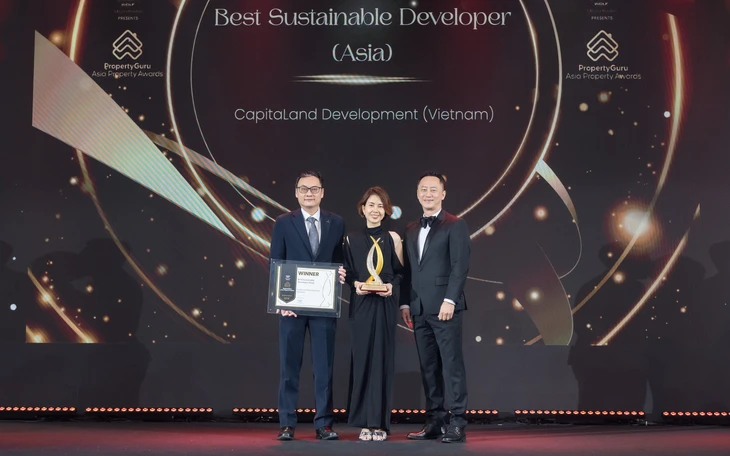The height and width of the screenshot is (456, 730).
Task: Select 'CapitaLand Development (Vietnam)' text
Action: pyautogui.click(x=364, y=114)
